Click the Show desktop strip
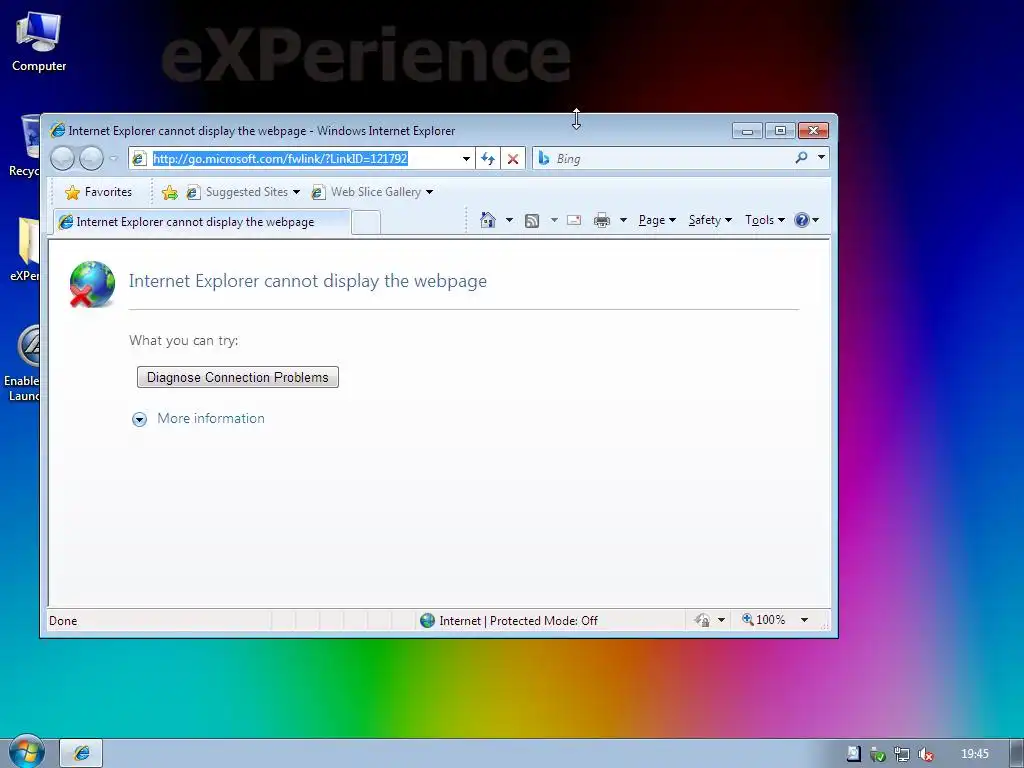 1016,753
